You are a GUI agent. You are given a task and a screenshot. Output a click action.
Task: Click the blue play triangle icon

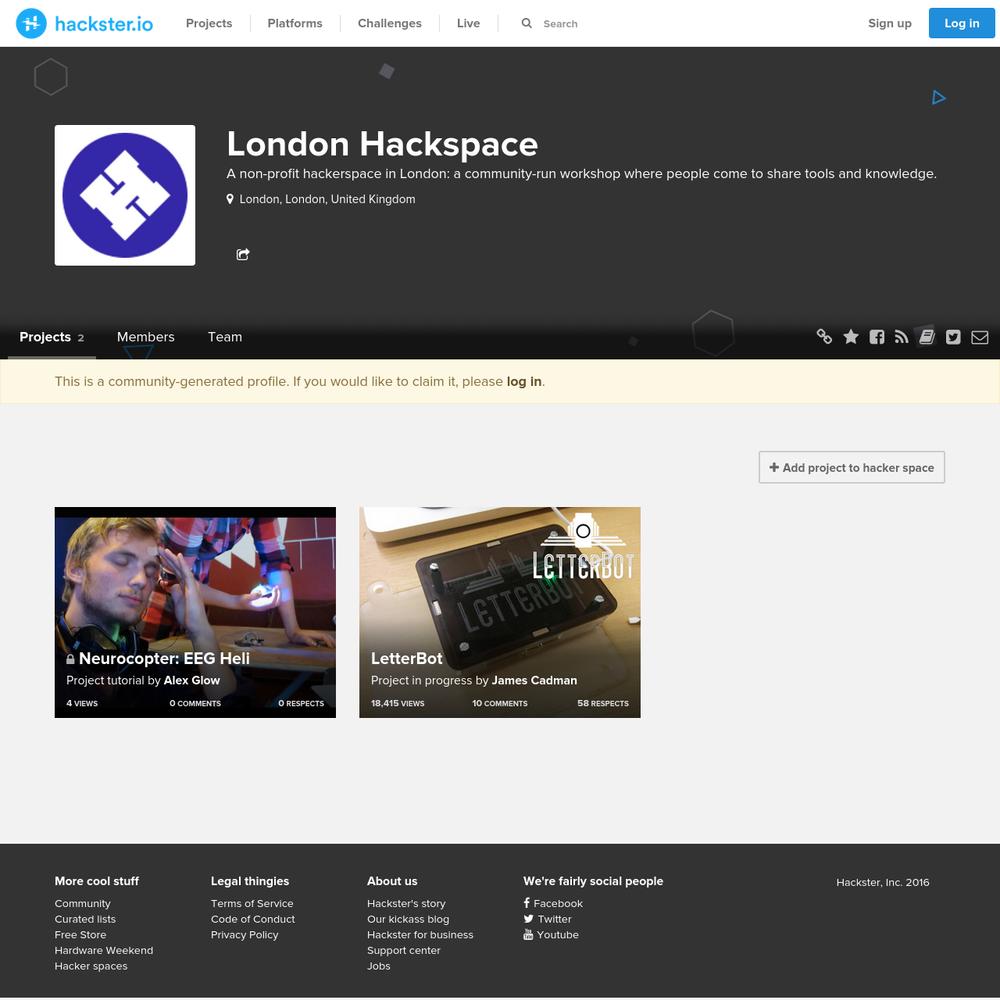pyautogui.click(x=938, y=98)
